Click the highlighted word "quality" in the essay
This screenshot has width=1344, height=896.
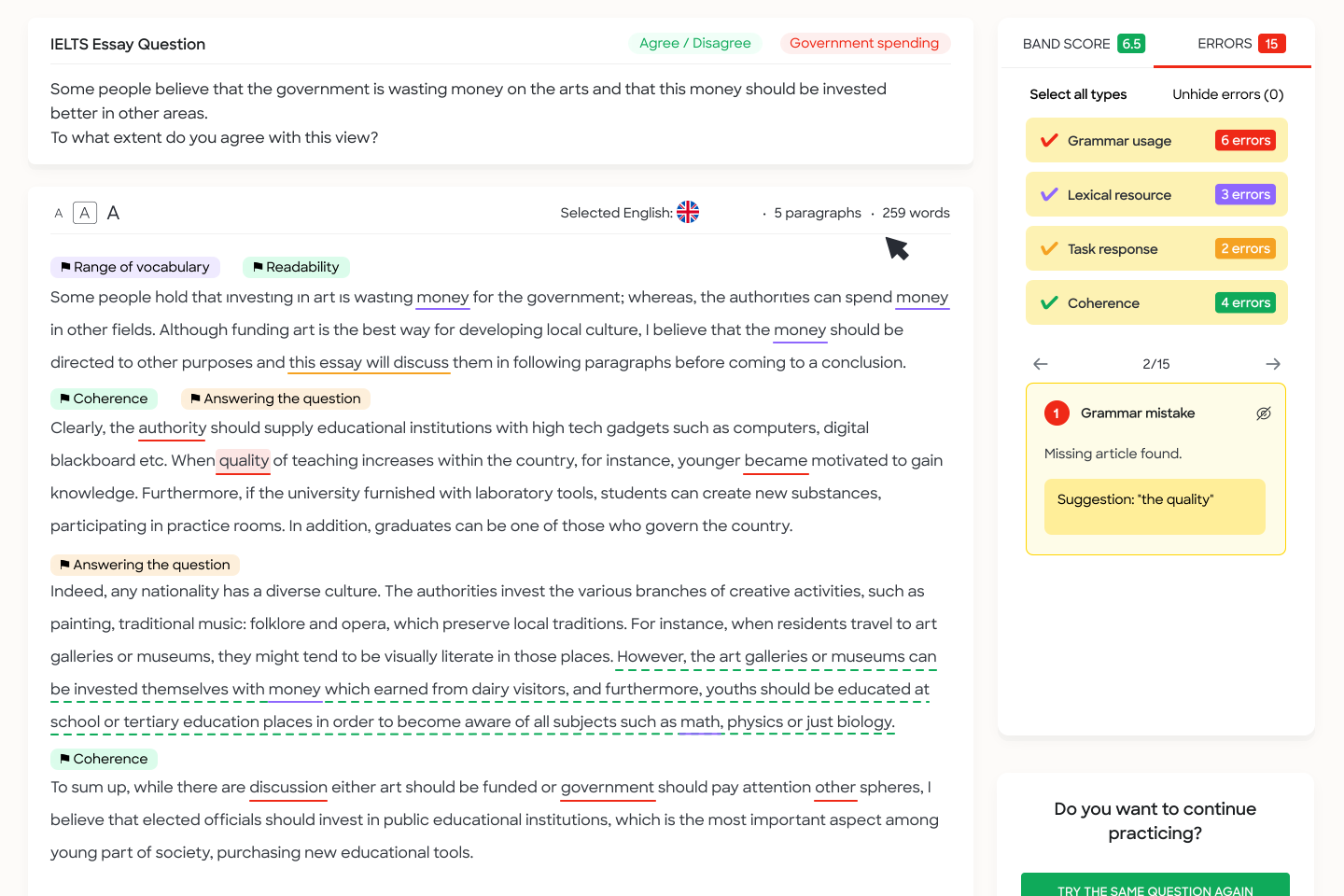(x=243, y=460)
